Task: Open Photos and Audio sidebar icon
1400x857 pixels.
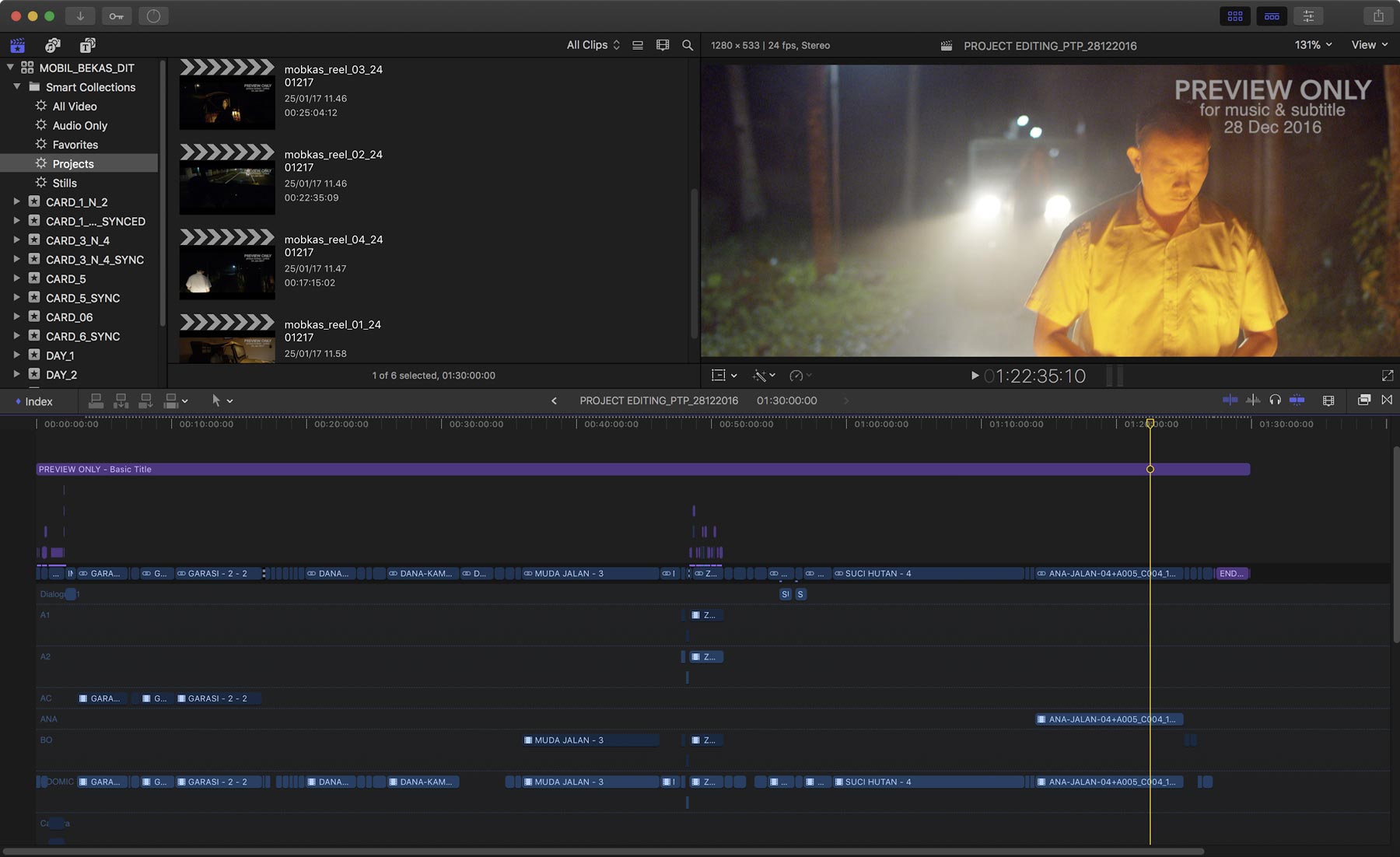Action: coord(52,45)
